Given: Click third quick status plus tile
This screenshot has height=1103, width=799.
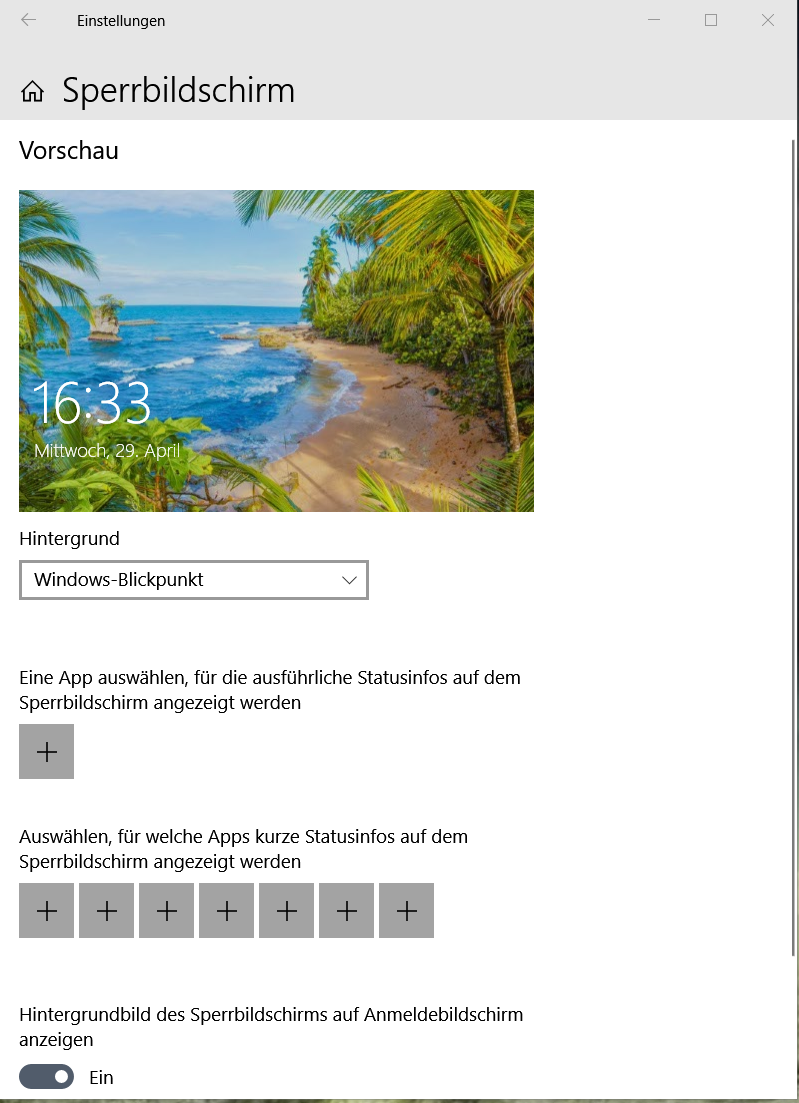Looking at the screenshot, I should (166, 910).
